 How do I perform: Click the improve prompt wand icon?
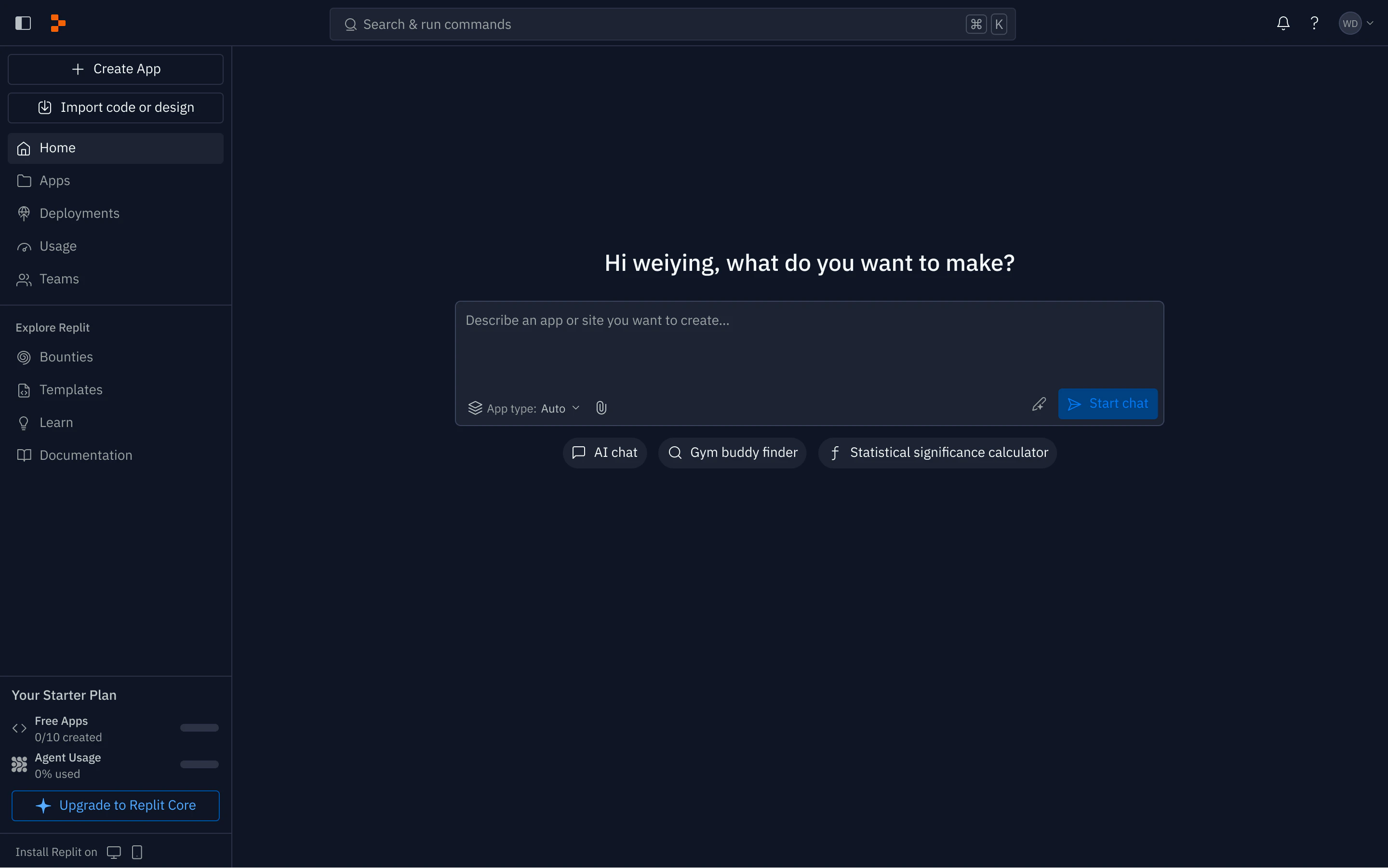tap(1039, 404)
